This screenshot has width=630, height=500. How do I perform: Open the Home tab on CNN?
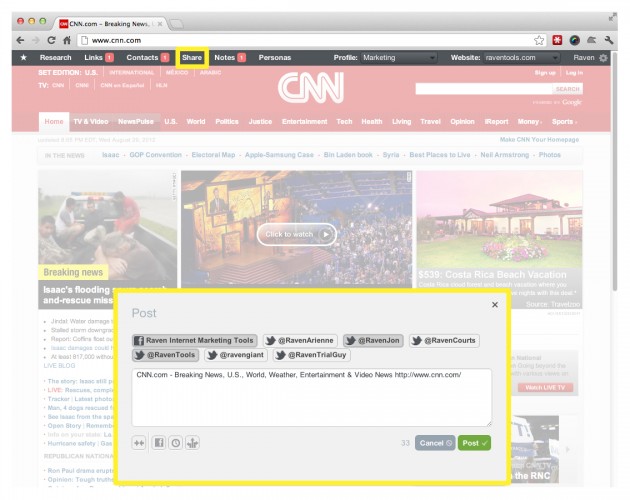coord(54,122)
